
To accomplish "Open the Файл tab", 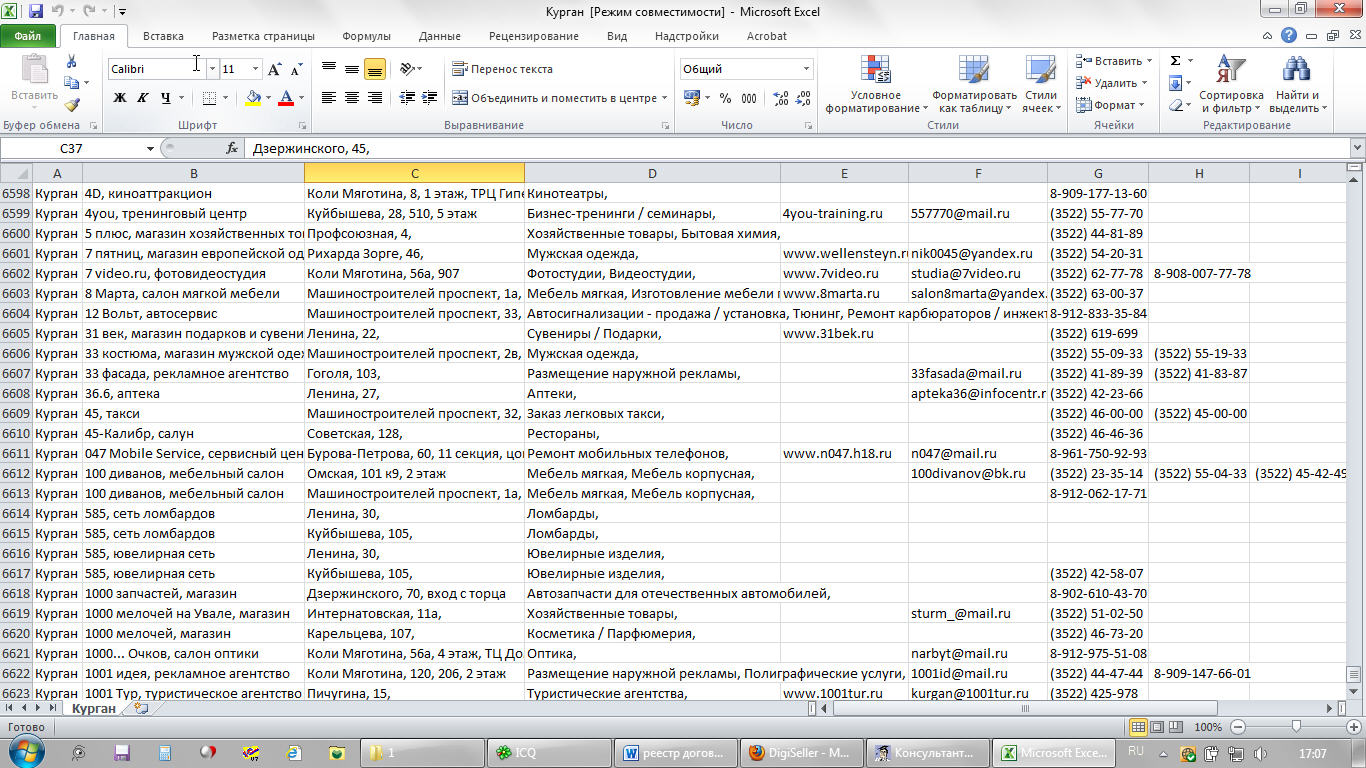I will coord(28,36).
